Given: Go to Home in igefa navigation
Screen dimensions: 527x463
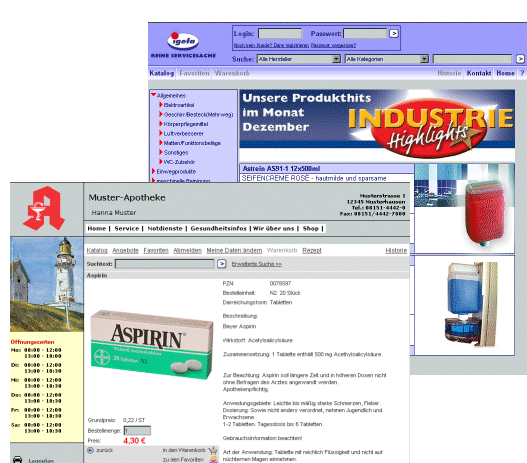Looking at the screenshot, I should pyautogui.click(x=505, y=73).
